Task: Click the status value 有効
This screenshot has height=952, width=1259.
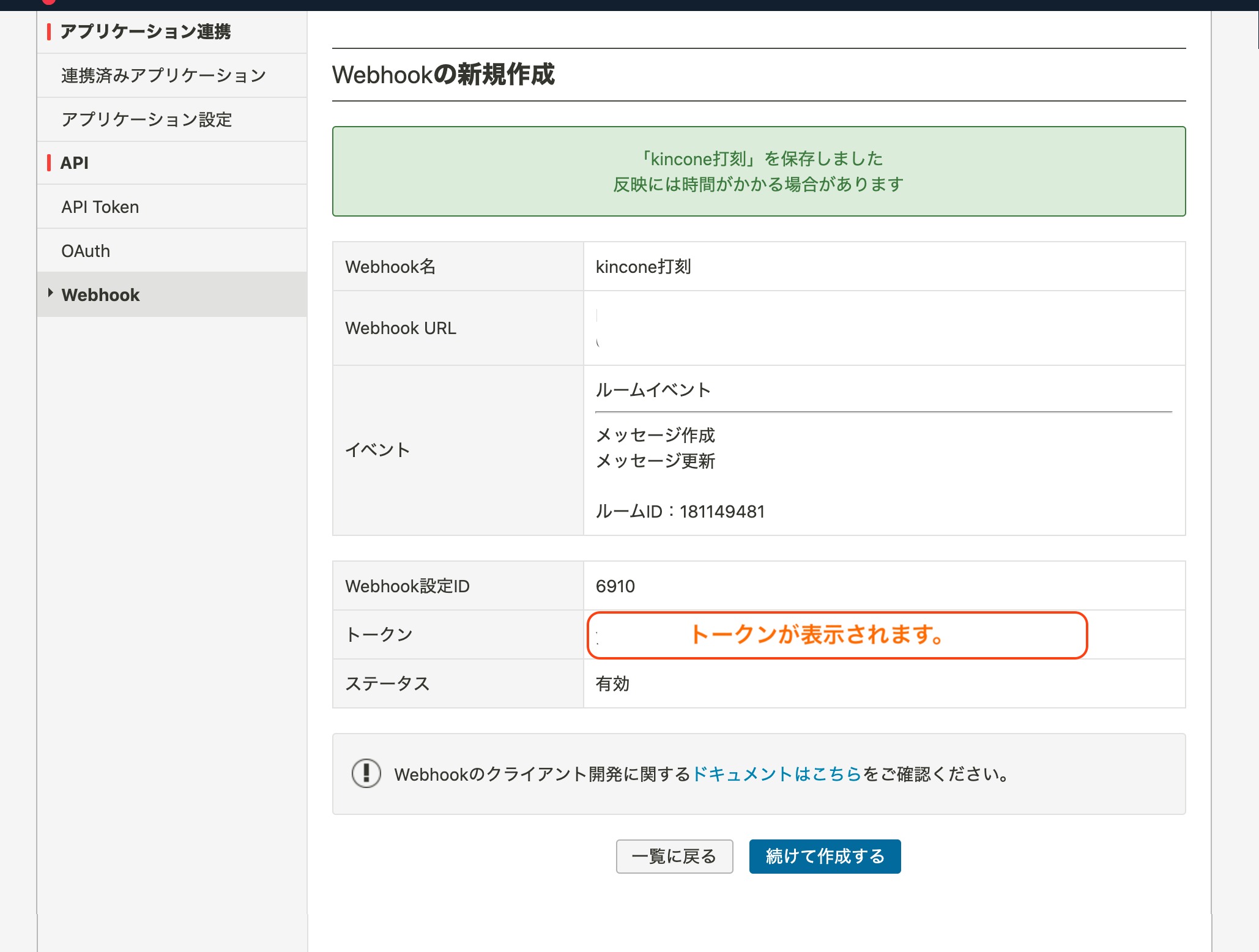Action: [x=612, y=683]
